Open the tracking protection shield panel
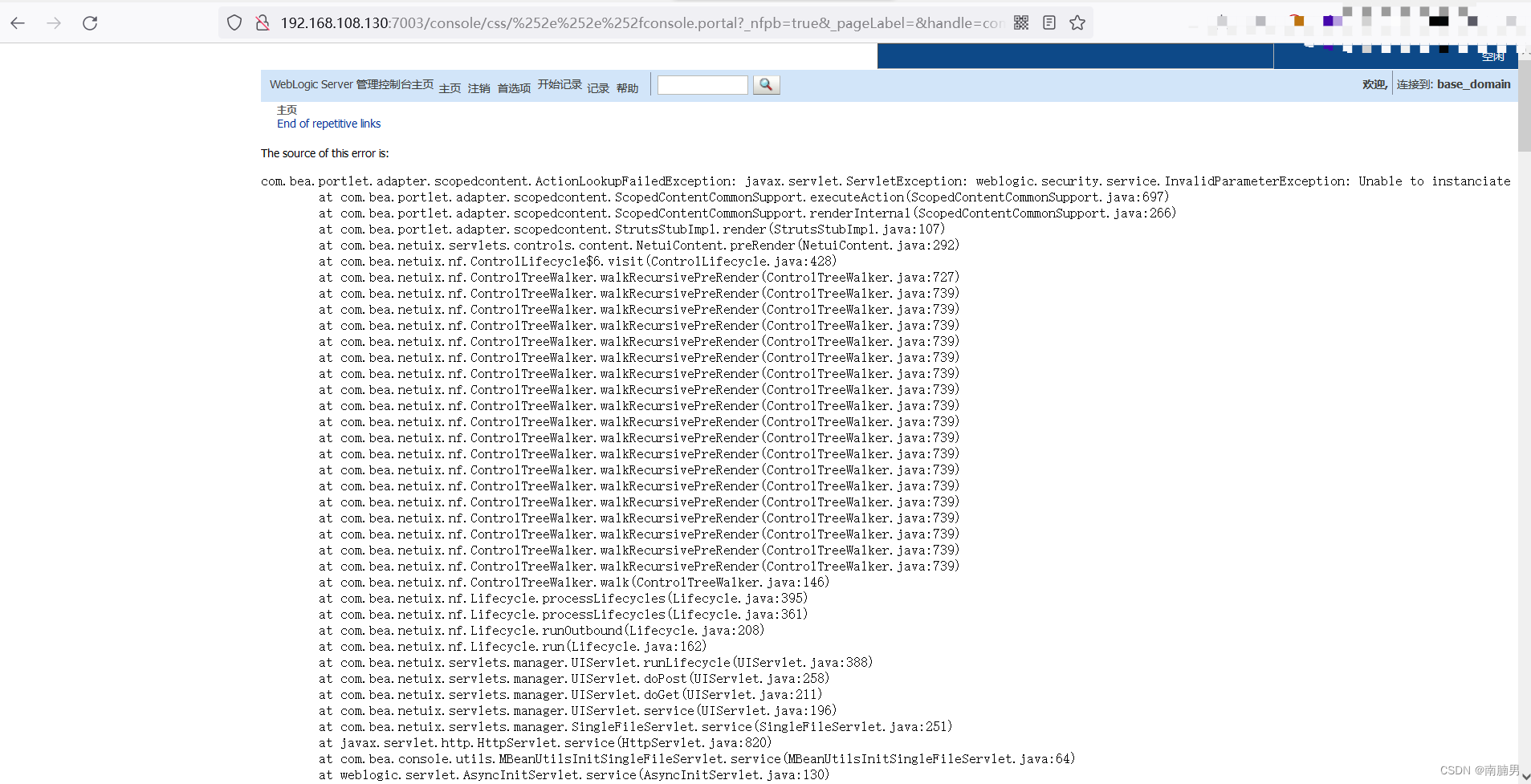The image size is (1531, 784). click(234, 22)
